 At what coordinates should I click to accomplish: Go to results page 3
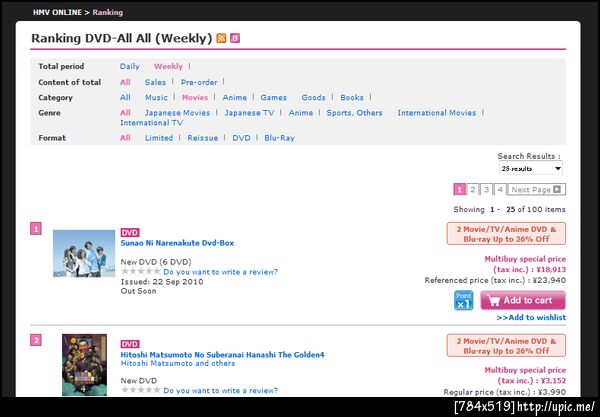coord(486,189)
